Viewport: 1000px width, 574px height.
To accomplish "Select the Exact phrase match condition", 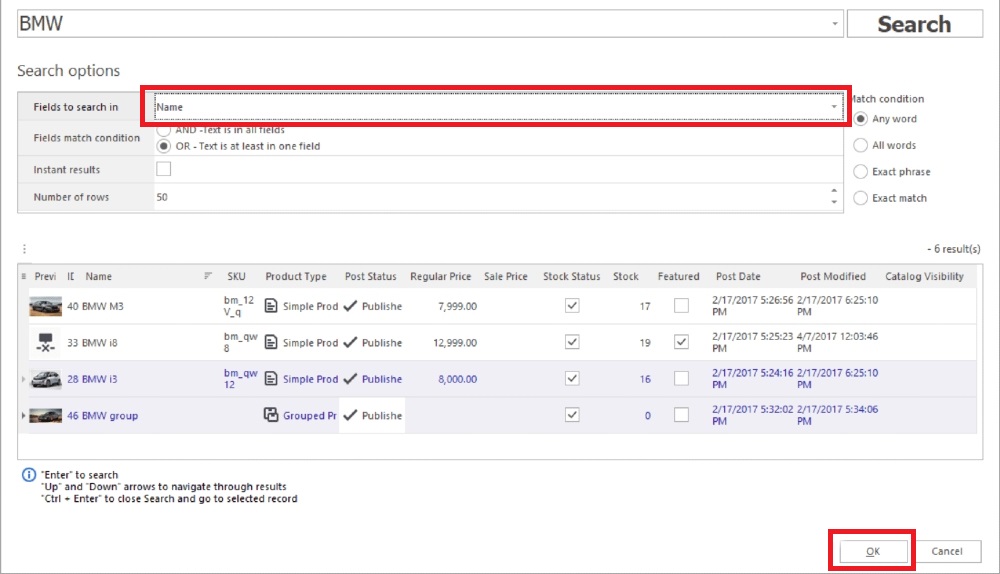I will (860, 172).
